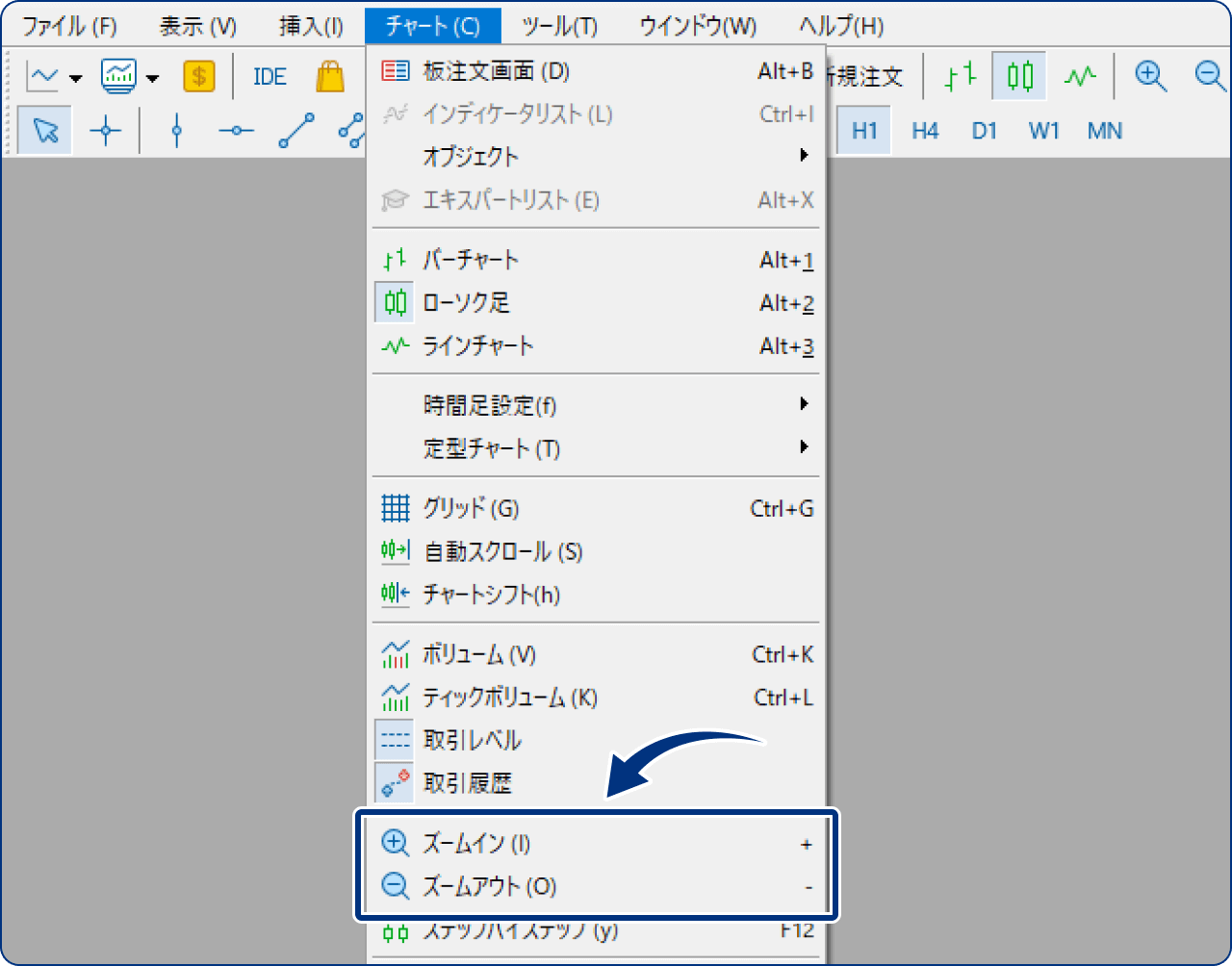This screenshot has width=1232, height=966.
Task: Activate the cursor selection tool
Action: (43, 129)
